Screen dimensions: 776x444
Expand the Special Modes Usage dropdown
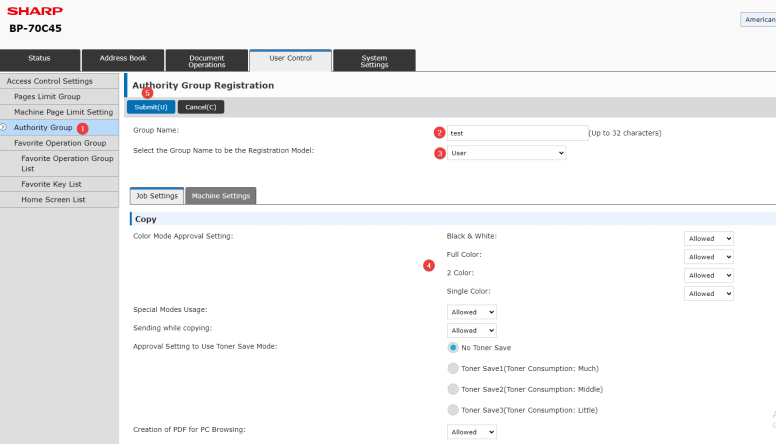pos(471,312)
